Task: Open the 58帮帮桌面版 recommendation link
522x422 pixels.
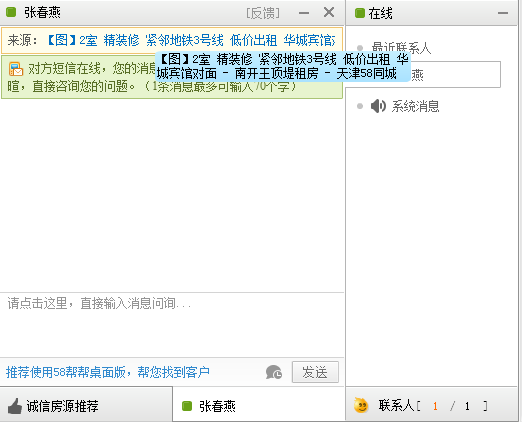Action: click(108, 372)
